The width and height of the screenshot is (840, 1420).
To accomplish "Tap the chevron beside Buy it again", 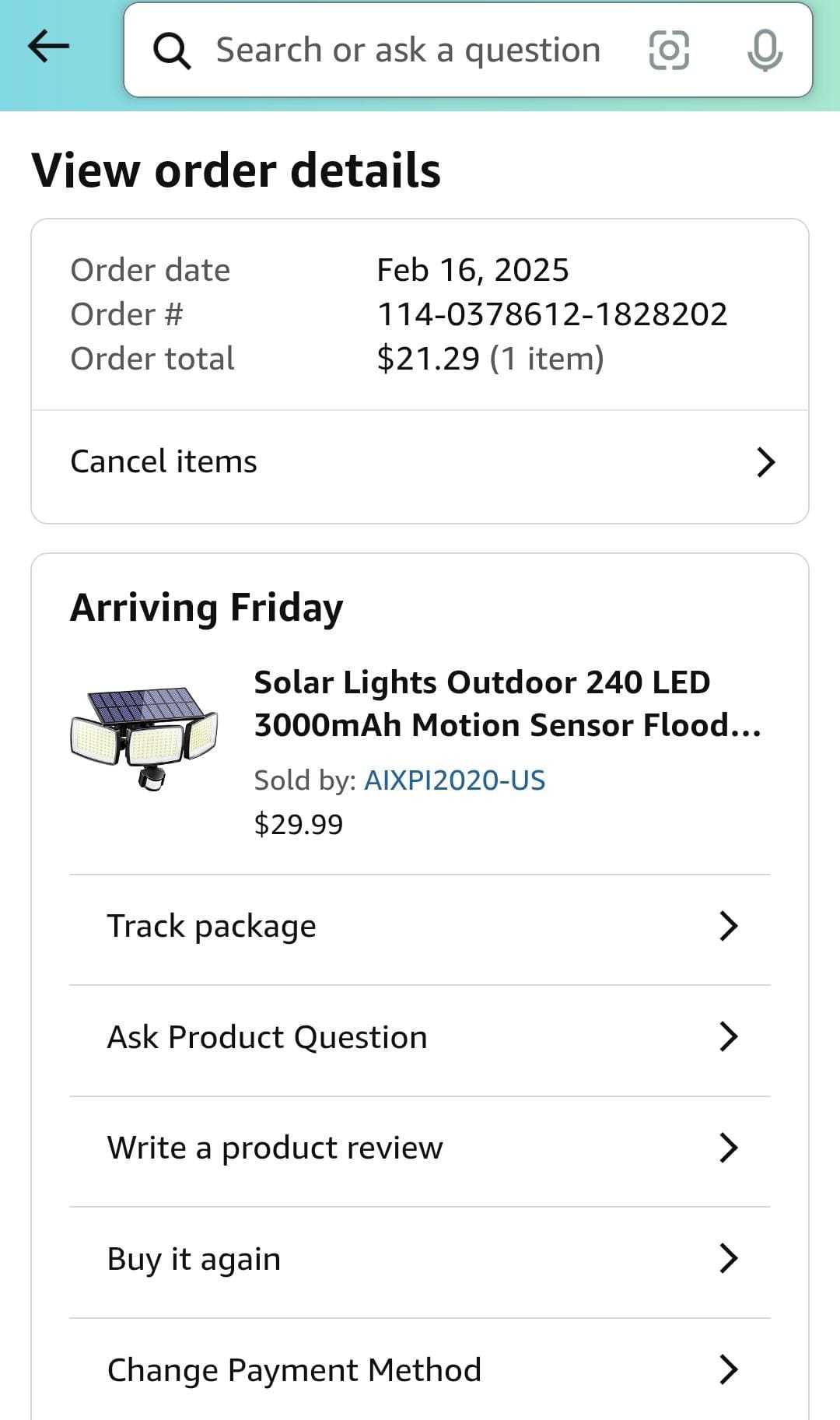I will pos(728,1258).
